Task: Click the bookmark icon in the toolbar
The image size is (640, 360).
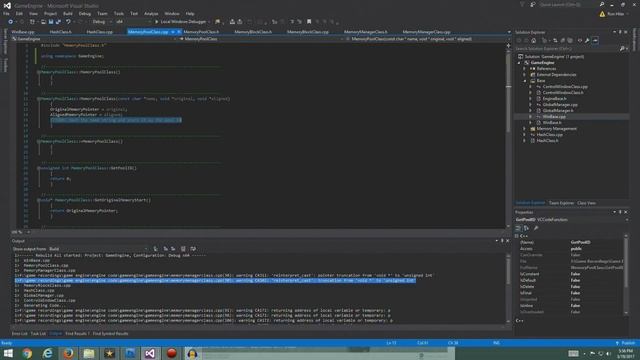Action: coord(309,22)
